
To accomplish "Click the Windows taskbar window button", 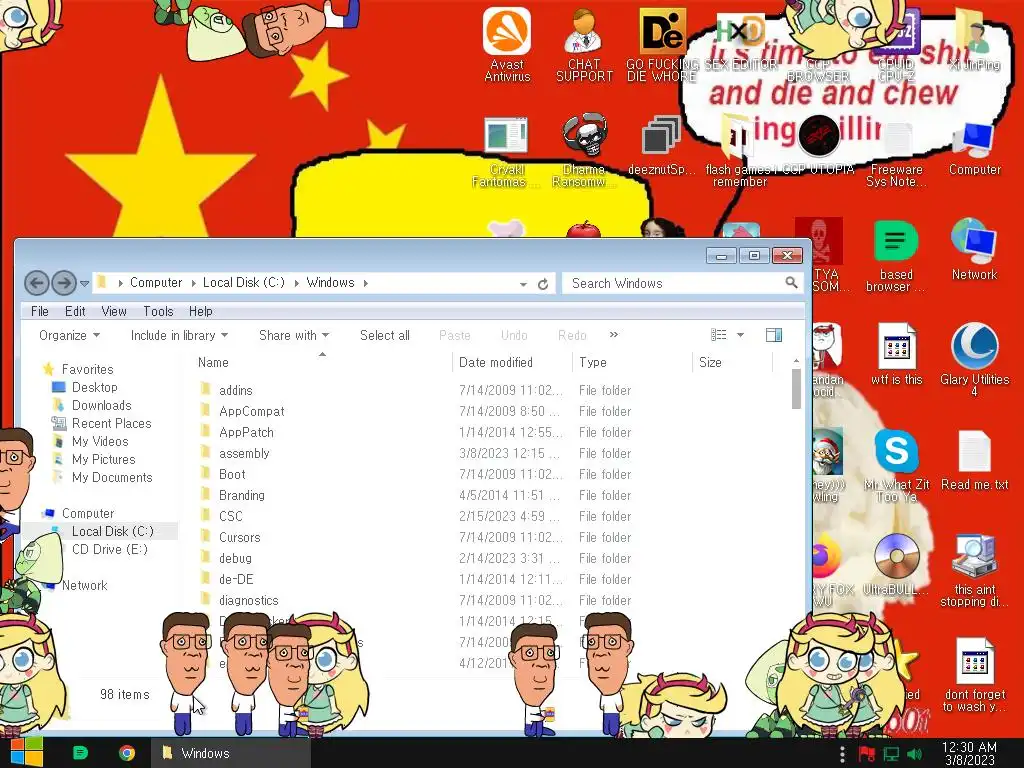I will (230, 753).
